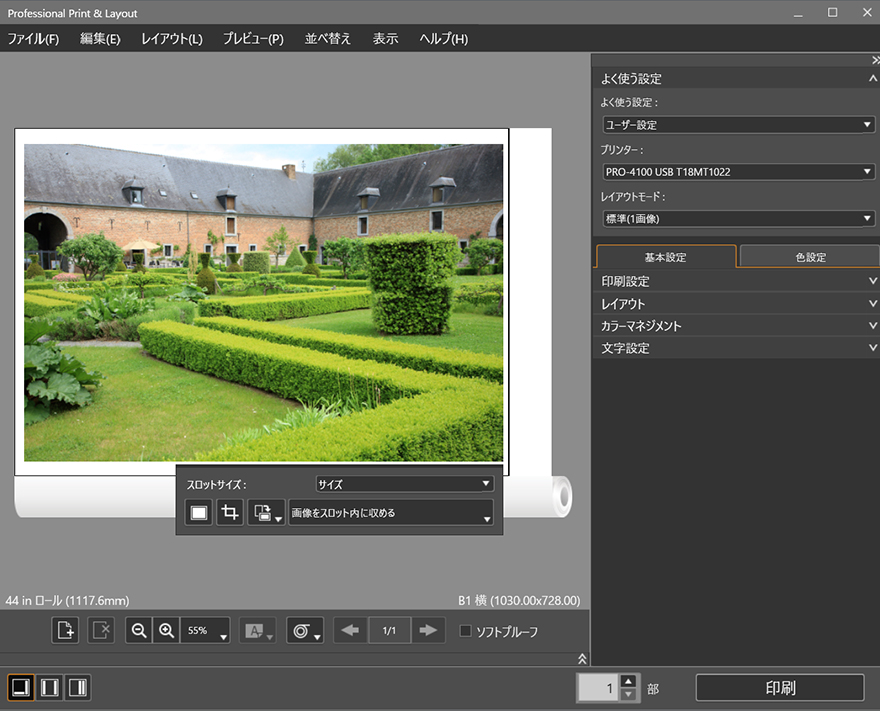
Task: Expand the 印刷設定 section
Action: pos(736,281)
